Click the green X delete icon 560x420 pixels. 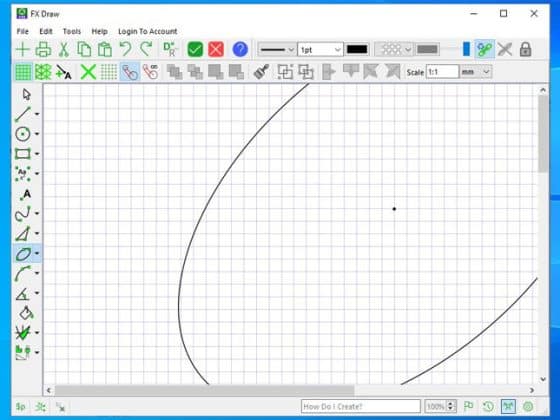[88, 72]
